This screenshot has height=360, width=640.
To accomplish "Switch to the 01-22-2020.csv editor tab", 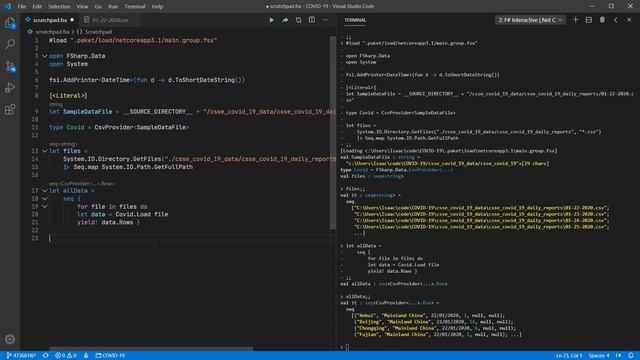I will [110, 20].
